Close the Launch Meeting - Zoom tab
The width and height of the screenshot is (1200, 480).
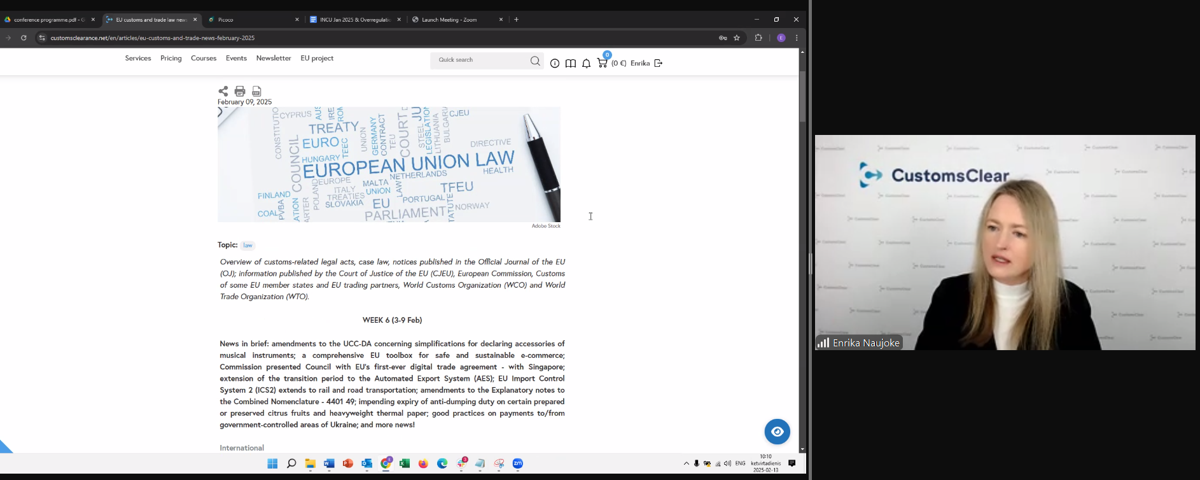[502, 19]
